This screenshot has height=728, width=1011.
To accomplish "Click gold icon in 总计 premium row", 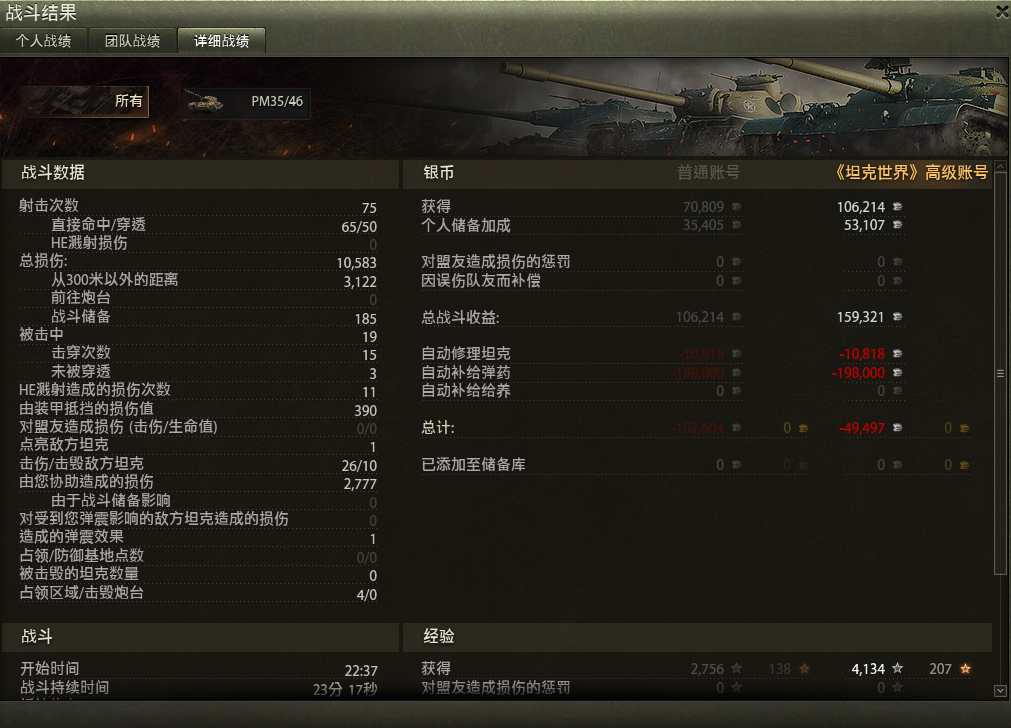I will coord(965,428).
